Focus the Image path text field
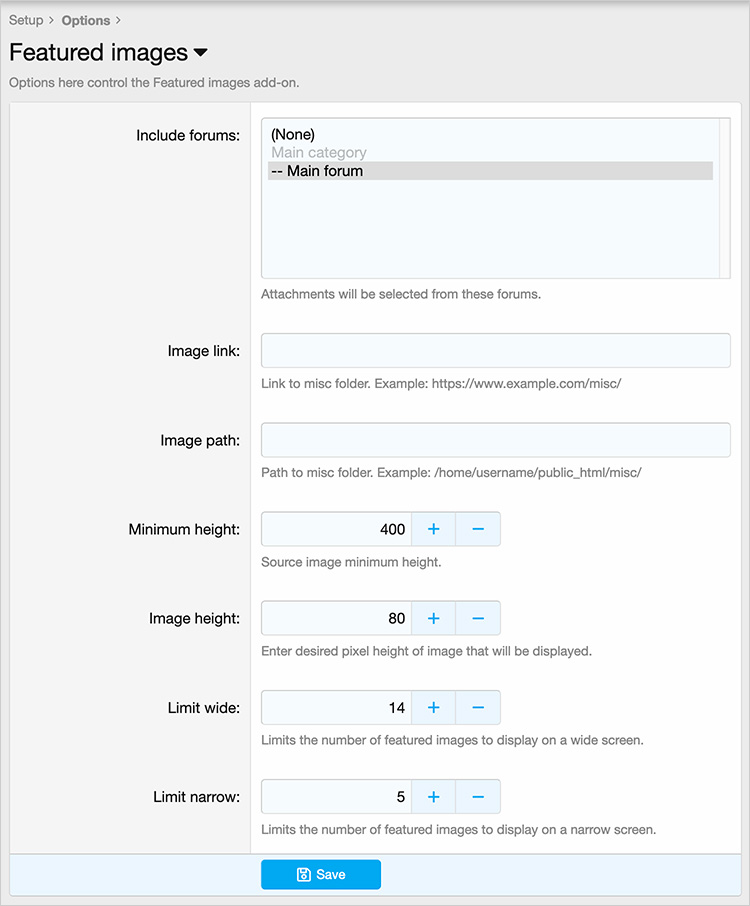Viewport: 750px width, 906px height. pos(495,440)
